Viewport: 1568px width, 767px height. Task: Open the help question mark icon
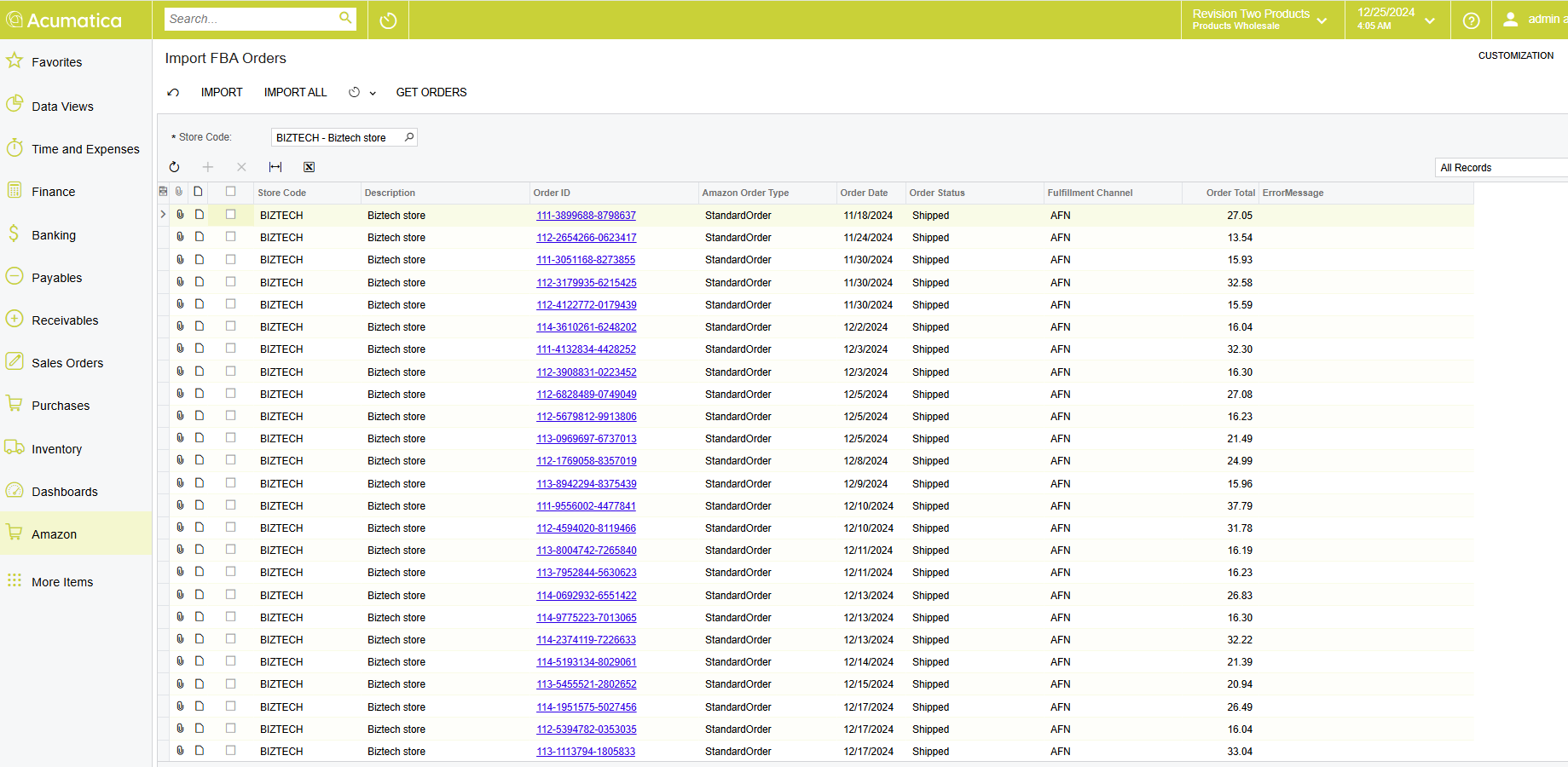pos(1471,20)
